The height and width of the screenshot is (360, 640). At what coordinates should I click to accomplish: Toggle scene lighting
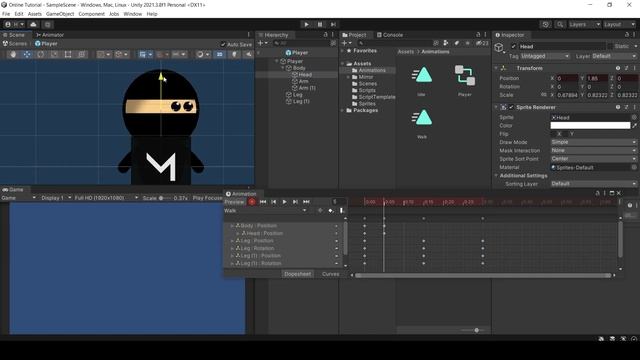(x=234, y=54)
